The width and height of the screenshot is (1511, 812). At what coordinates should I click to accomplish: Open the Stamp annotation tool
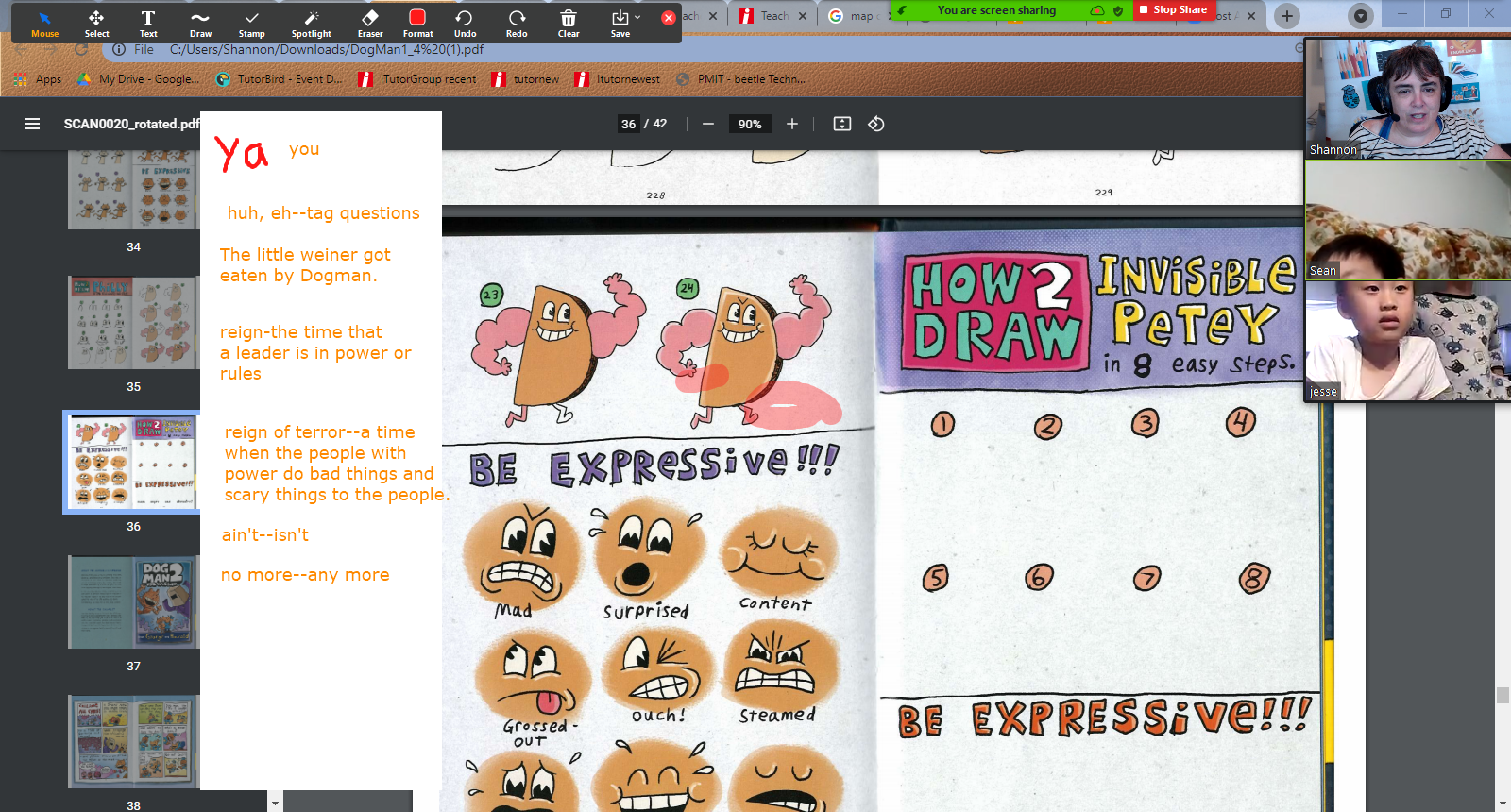(251, 24)
